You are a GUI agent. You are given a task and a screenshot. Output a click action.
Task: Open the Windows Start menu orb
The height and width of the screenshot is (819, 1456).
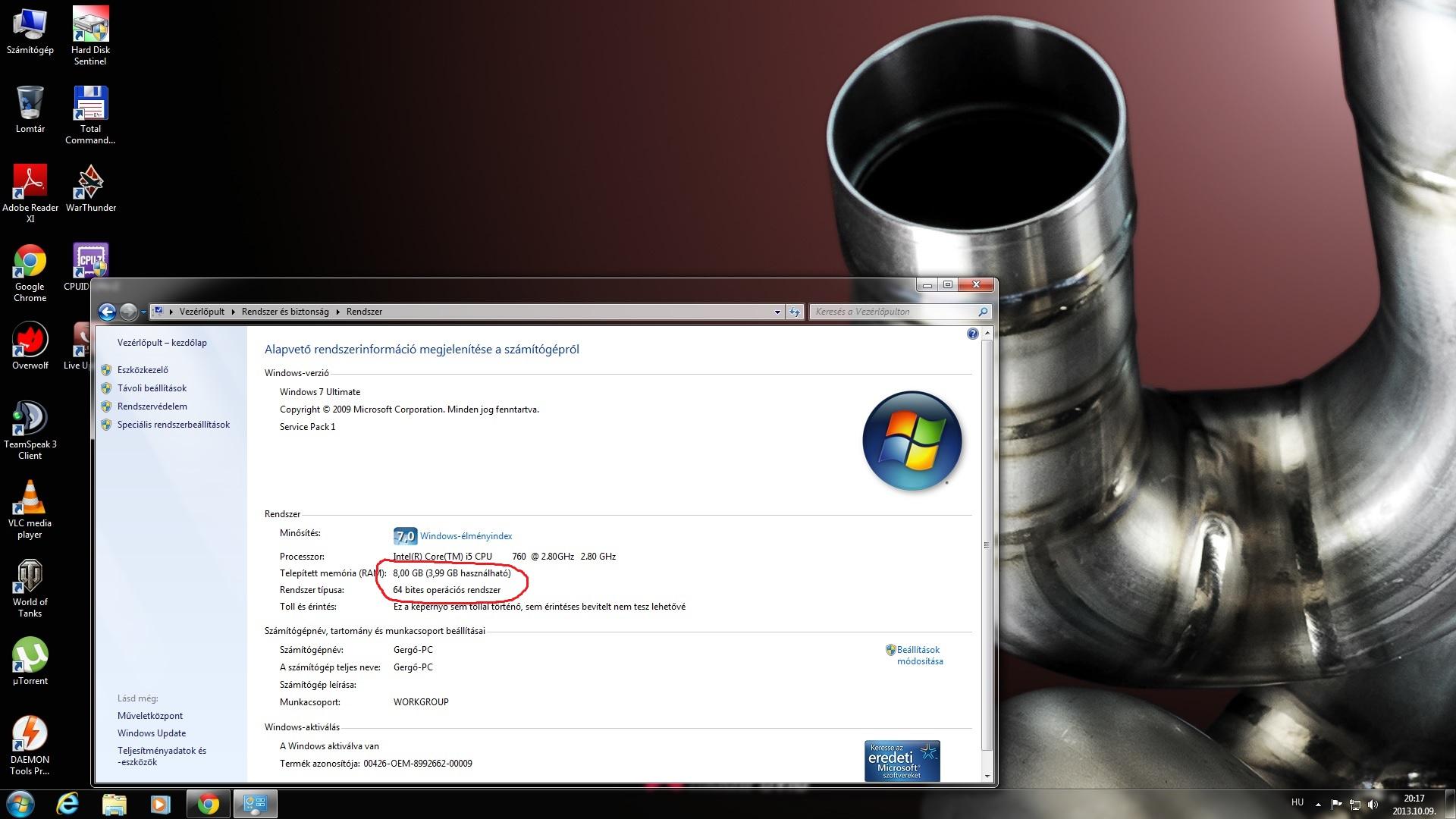tap(20, 804)
